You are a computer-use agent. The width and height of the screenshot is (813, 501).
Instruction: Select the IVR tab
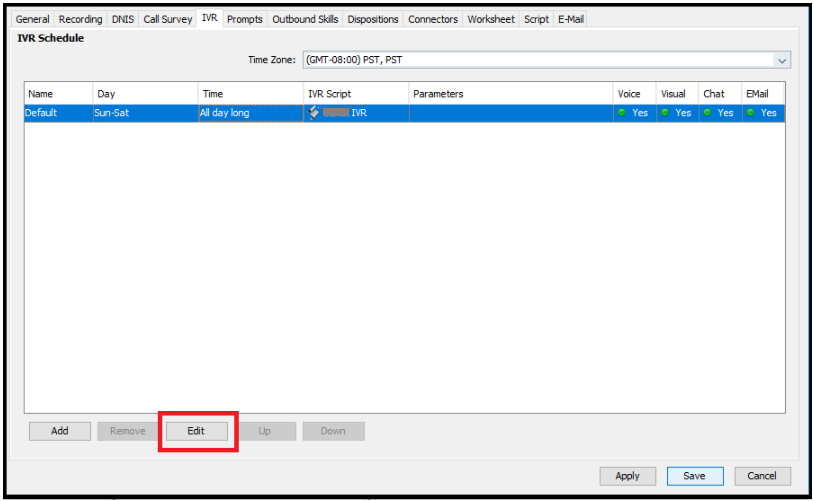(209, 18)
